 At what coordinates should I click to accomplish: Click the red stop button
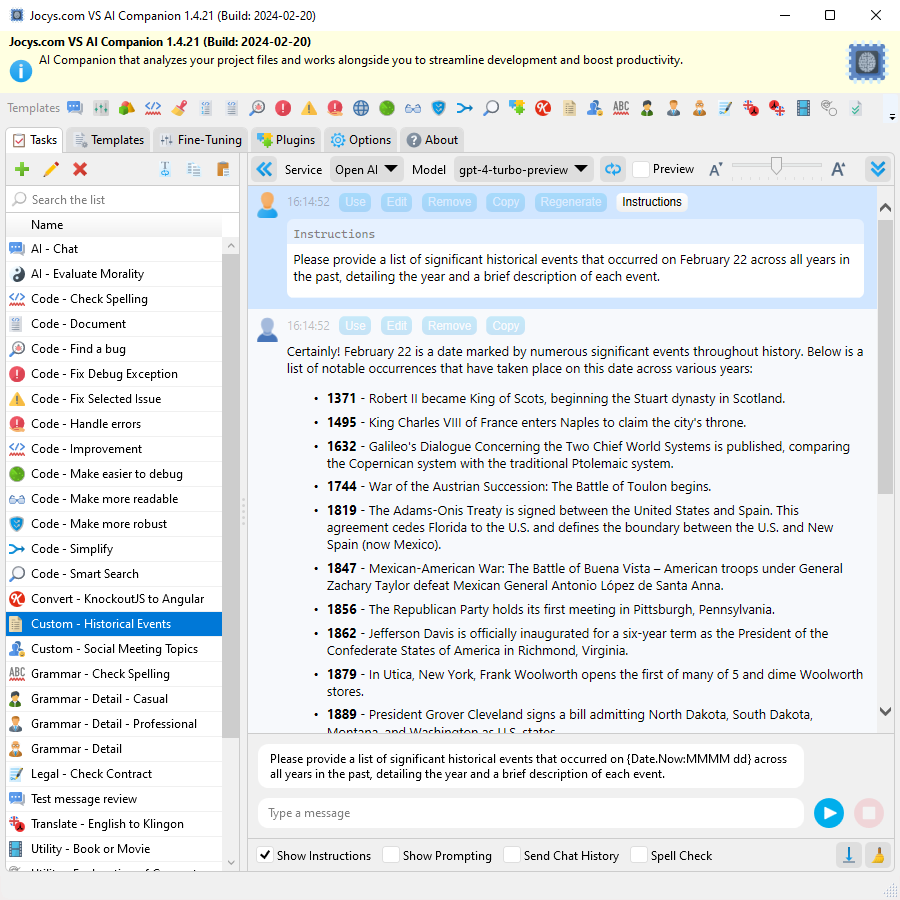coord(869,813)
